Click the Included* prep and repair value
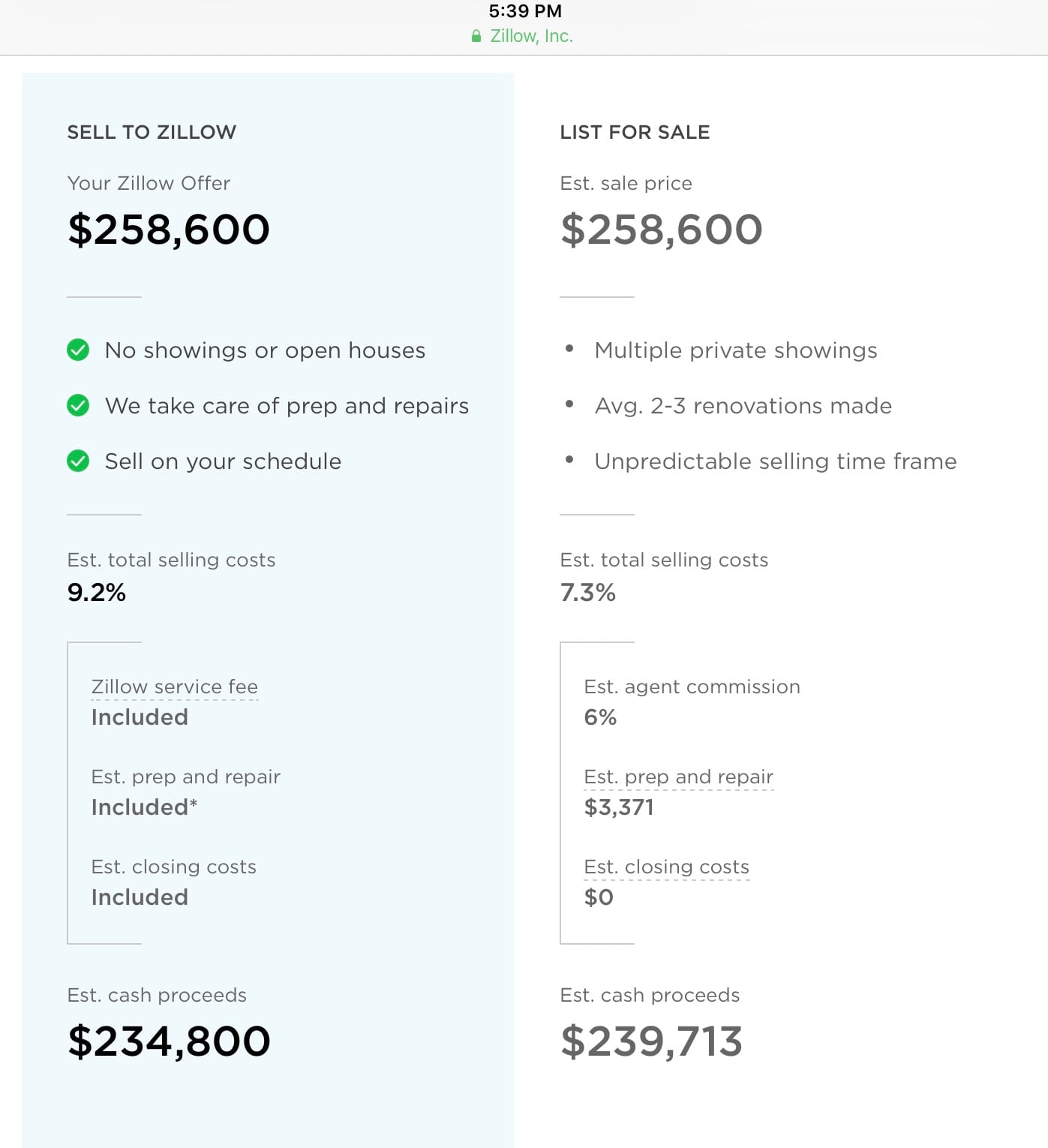Screen dimensions: 1048x1148 [144, 807]
